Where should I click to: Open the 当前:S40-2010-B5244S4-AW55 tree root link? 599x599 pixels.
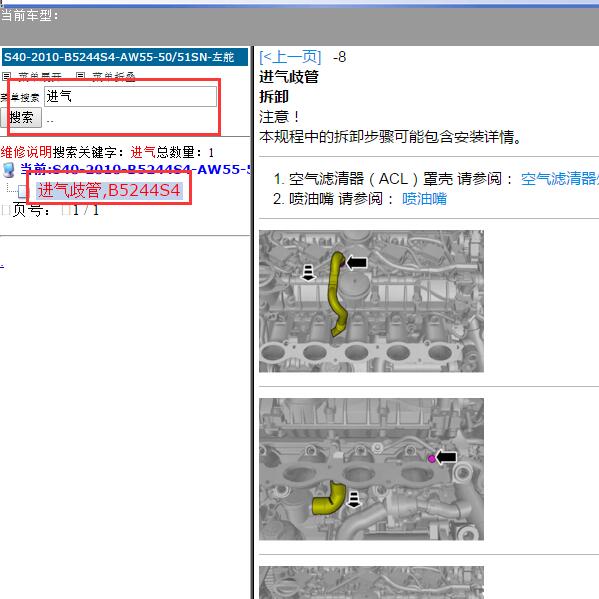coord(135,169)
